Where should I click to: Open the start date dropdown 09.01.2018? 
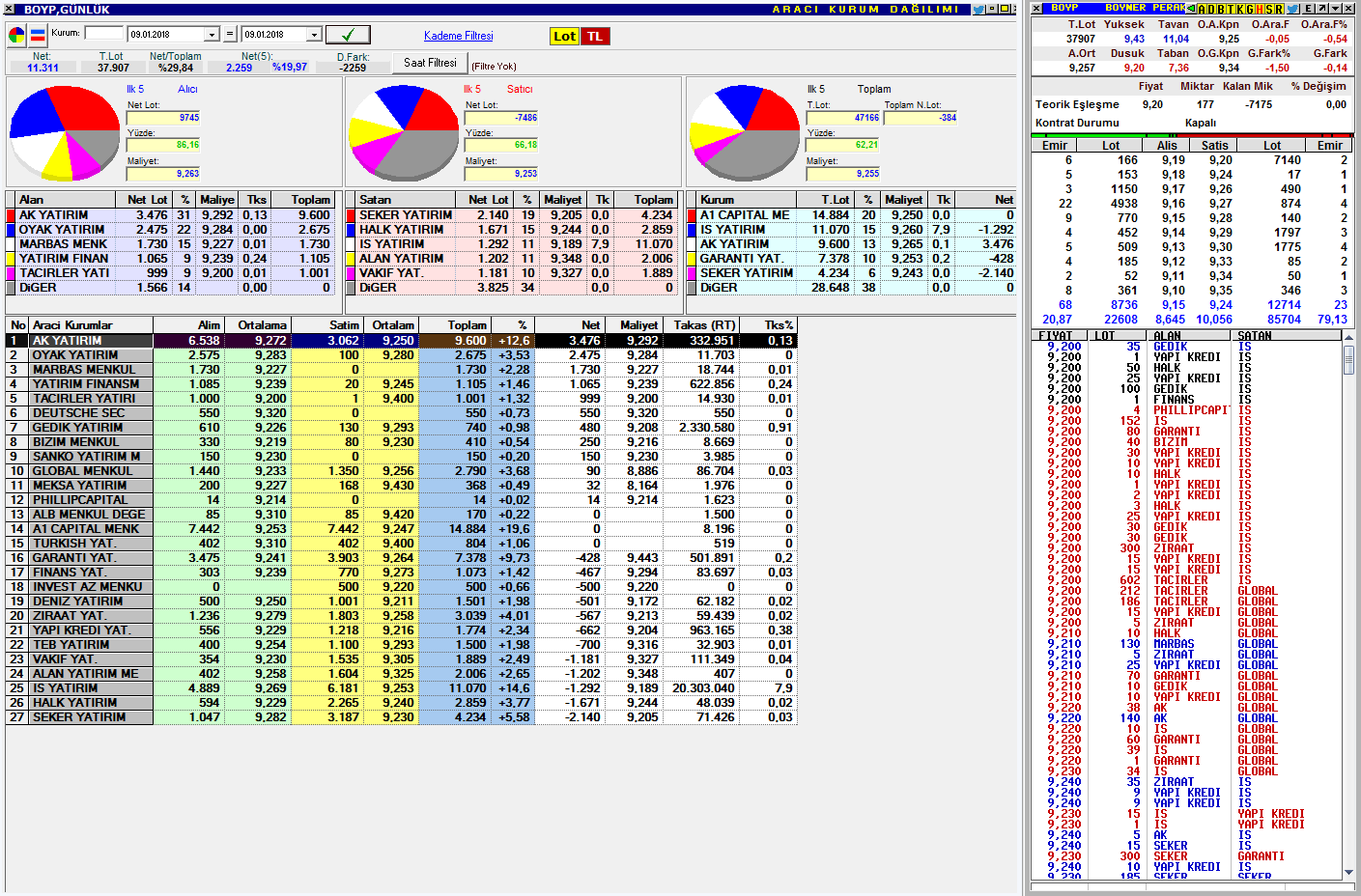coord(212,35)
